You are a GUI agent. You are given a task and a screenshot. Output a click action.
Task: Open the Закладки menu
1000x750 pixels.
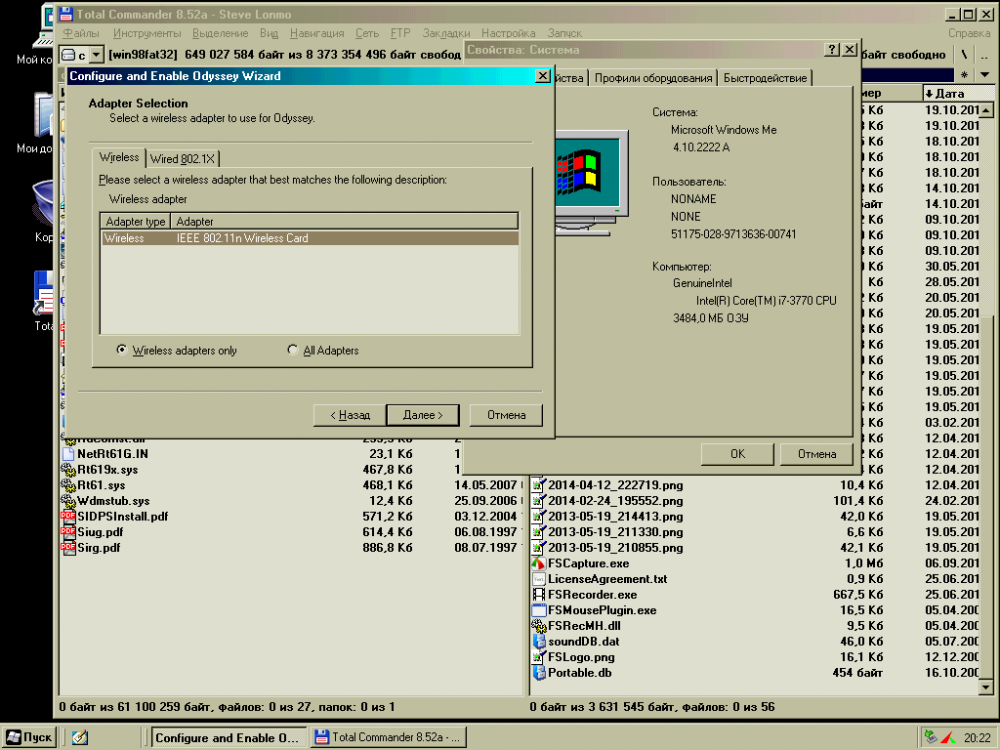444,33
